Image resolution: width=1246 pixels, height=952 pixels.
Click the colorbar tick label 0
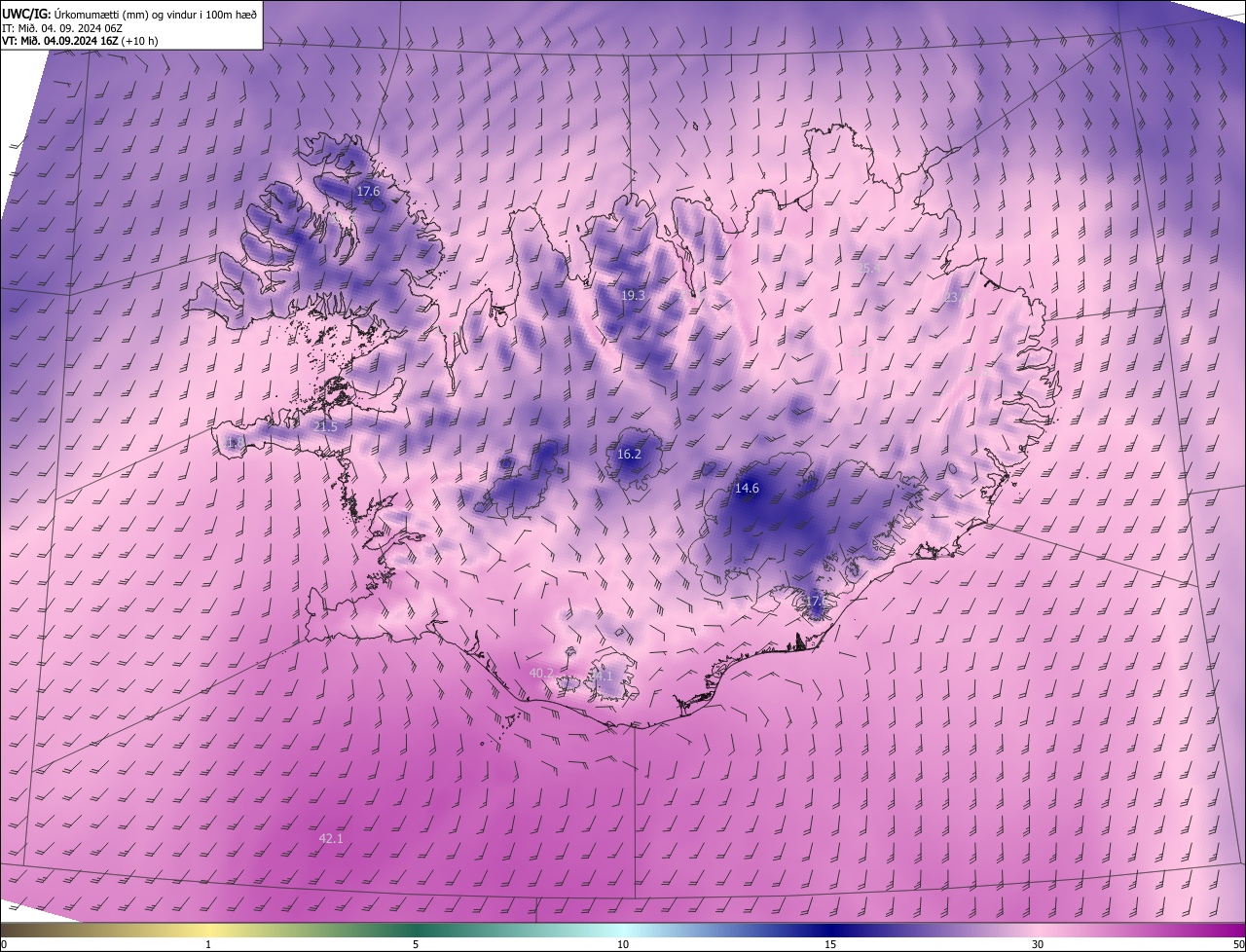click(x=3, y=944)
